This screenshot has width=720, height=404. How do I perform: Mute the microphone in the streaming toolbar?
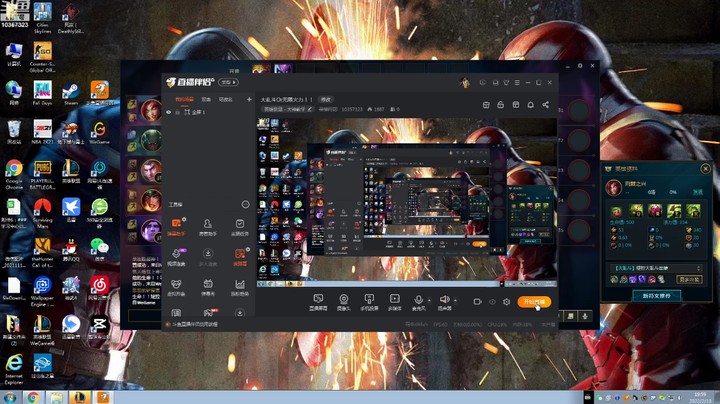click(x=418, y=302)
